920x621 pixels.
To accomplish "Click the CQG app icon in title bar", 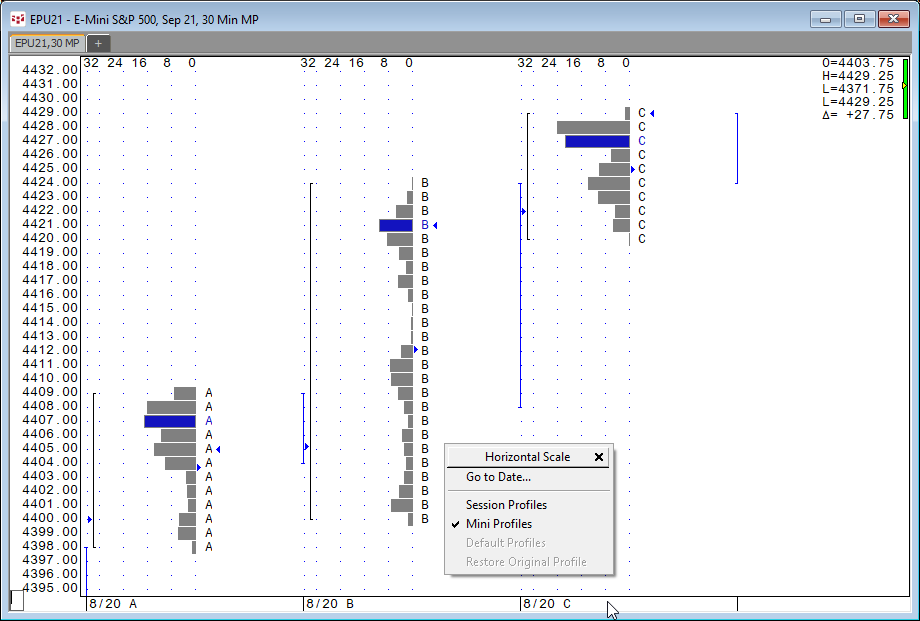I will 17,19.
